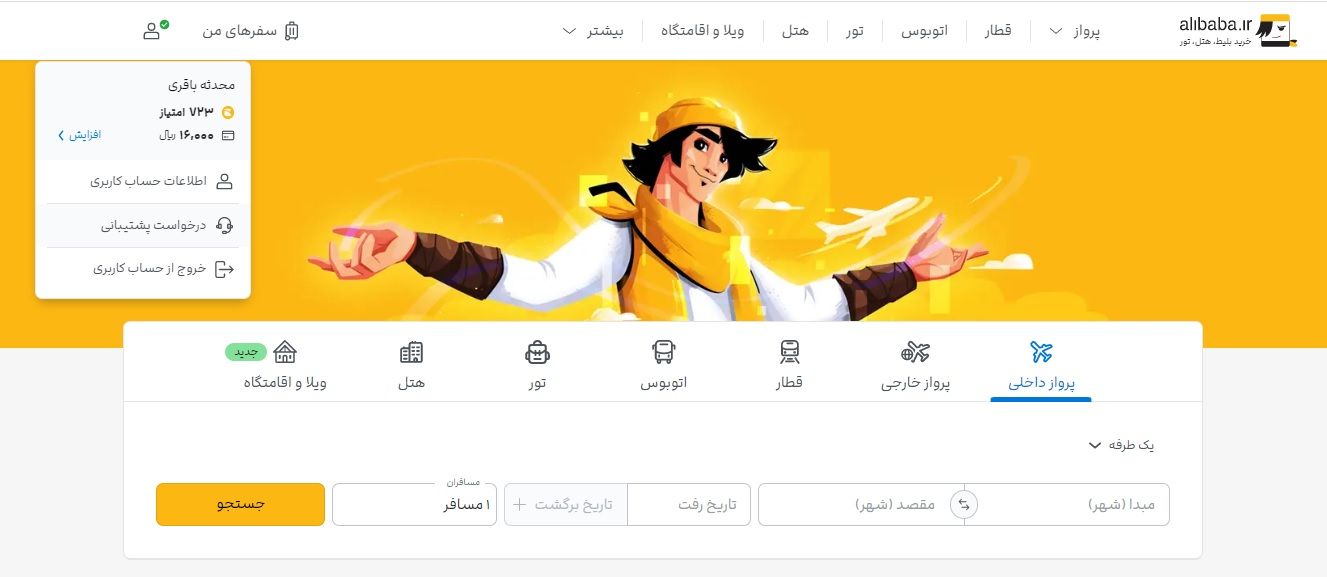Click the افزایش credit increase link
This screenshot has width=1327, height=577.
coord(79,135)
